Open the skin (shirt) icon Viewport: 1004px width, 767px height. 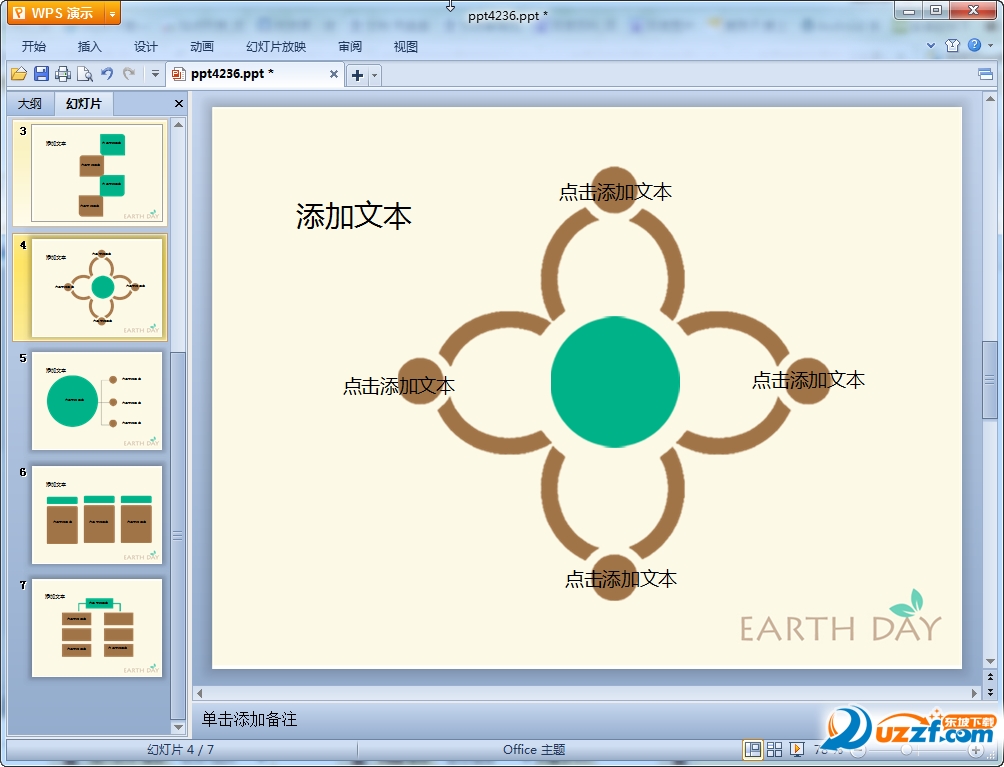pyautogui.click(x=952, y=46)
